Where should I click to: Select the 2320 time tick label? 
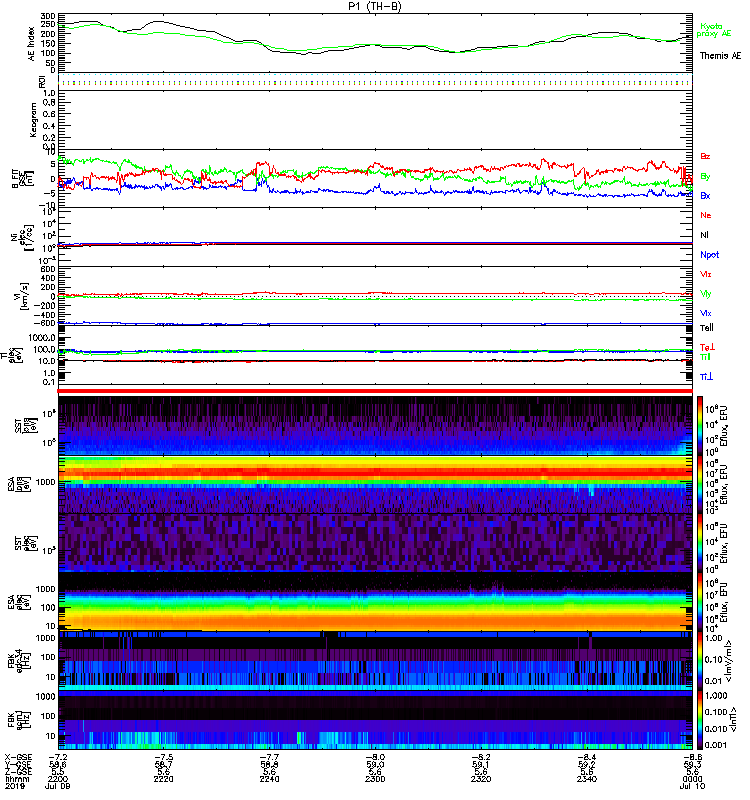click(481, 779)
